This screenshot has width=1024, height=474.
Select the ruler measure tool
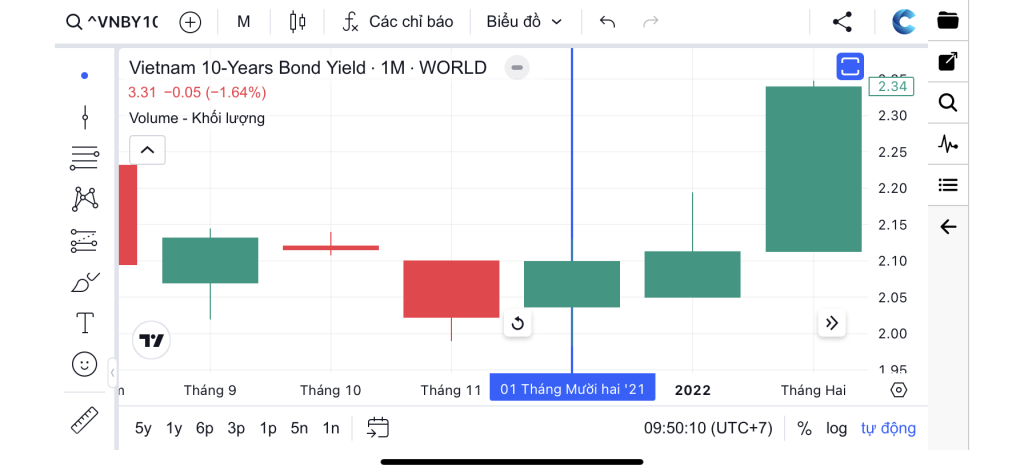click(84, 420)
